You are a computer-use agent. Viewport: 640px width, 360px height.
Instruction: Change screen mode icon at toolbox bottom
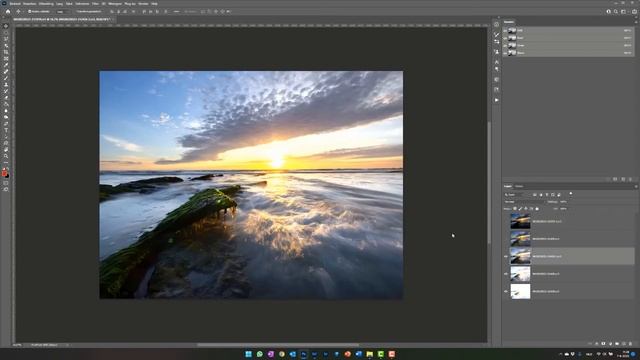[x=6, y=189]
